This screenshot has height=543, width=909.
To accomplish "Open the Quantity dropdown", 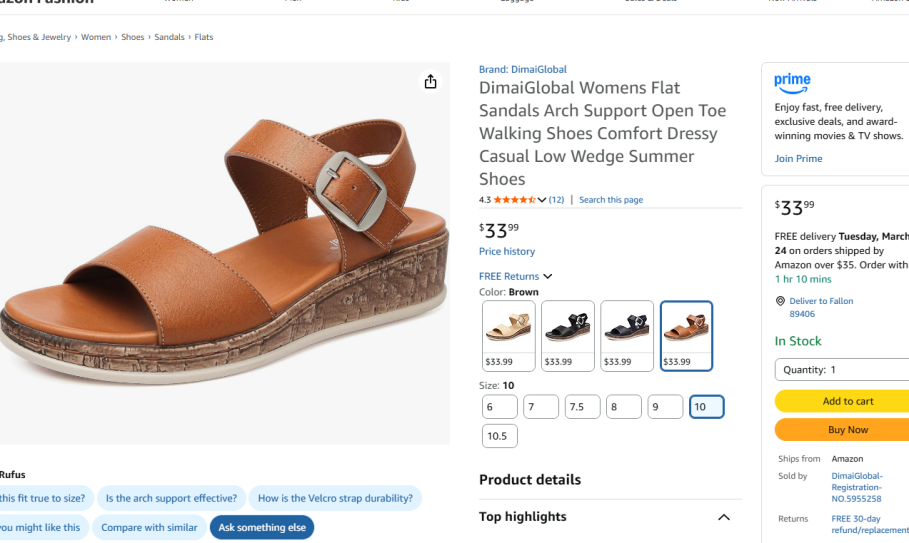I will coord(841,370).
